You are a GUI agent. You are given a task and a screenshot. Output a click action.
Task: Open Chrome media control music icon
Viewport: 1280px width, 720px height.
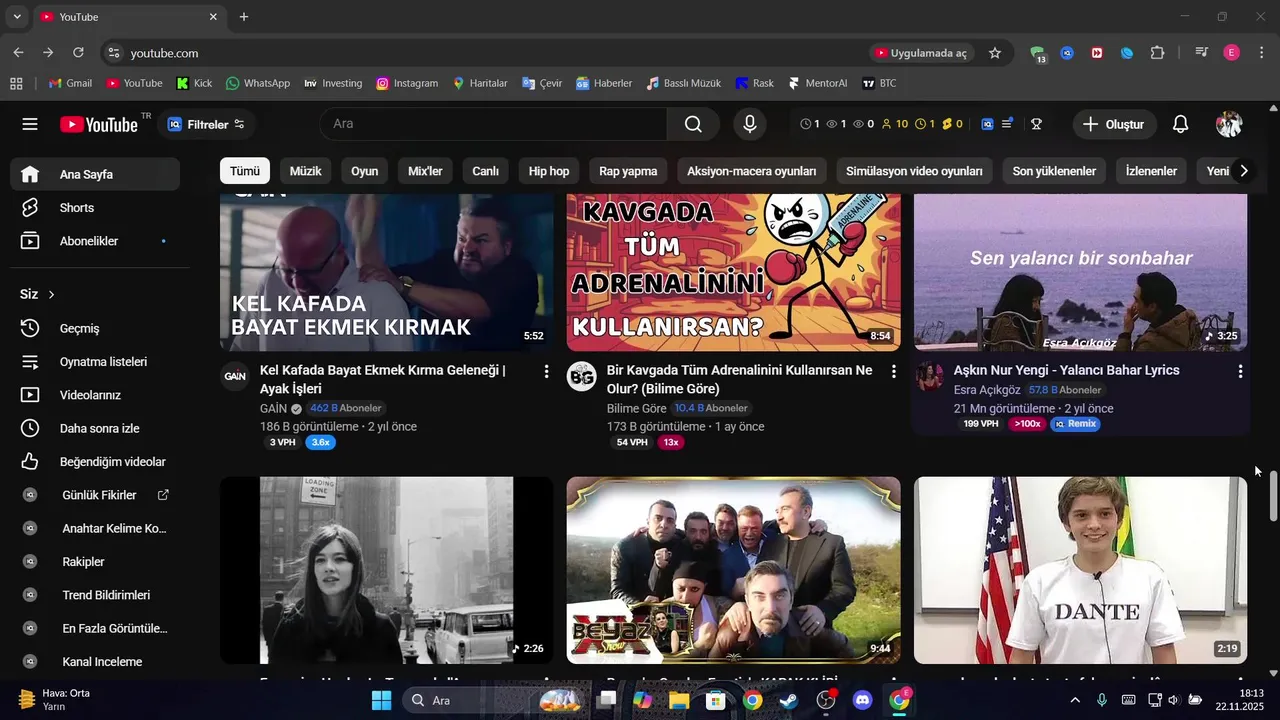pos(1201,53)
